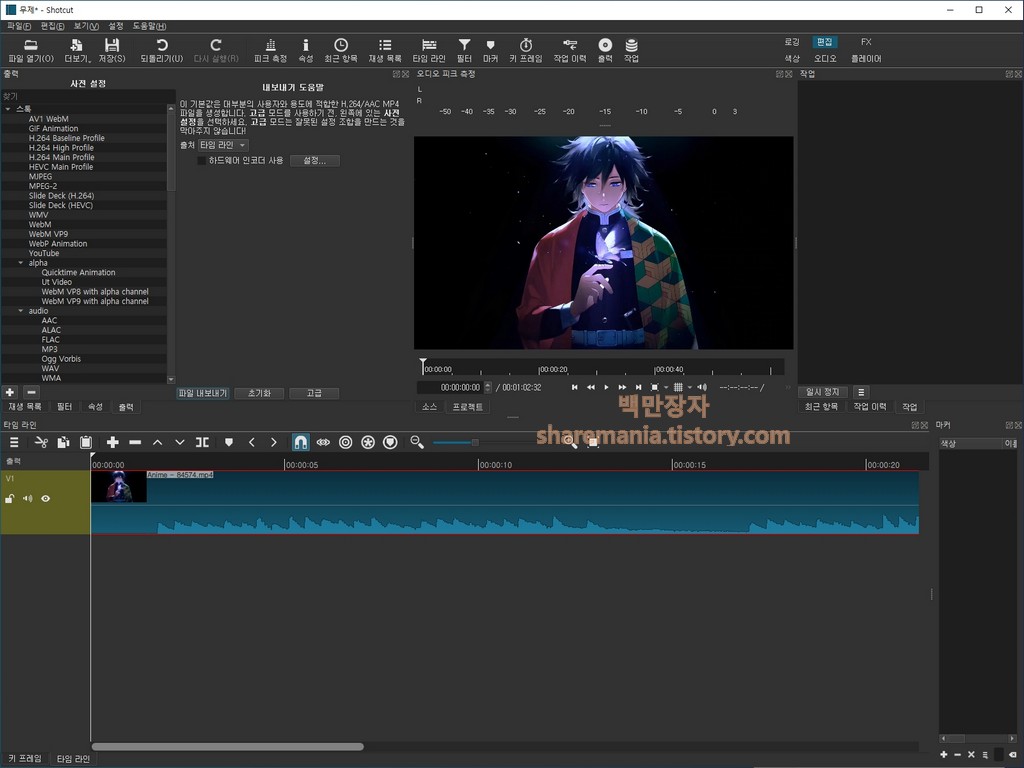This screenshot has height=768, width=1024.
Task: Step up the player timecode spinner
Action: pyautogui.click(x=488, y=384)
